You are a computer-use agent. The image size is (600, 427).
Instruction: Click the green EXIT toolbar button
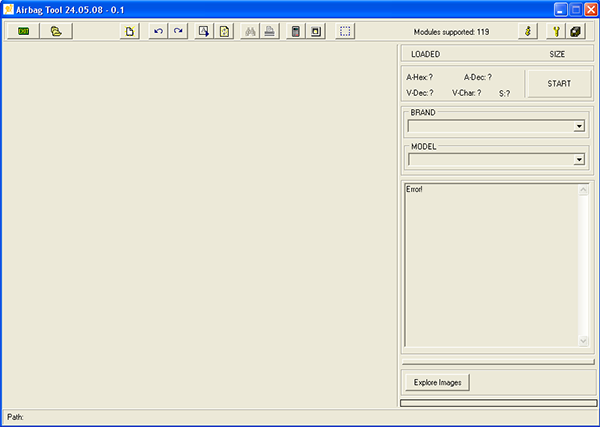point(23,31)
